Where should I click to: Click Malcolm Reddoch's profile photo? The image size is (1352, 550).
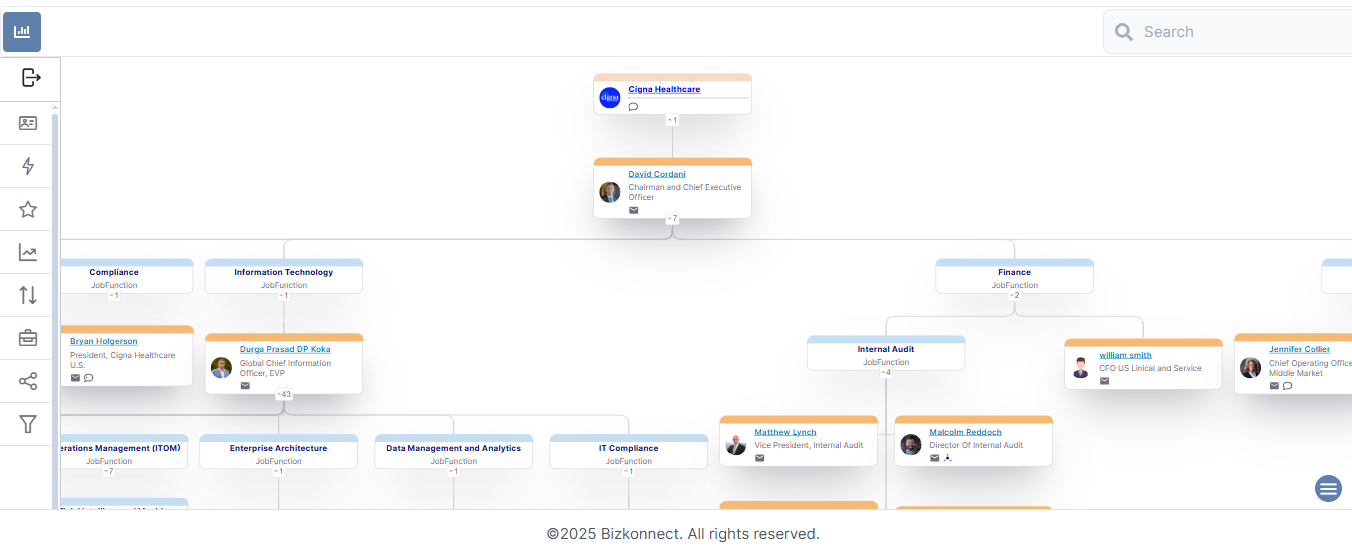point(911,444)
